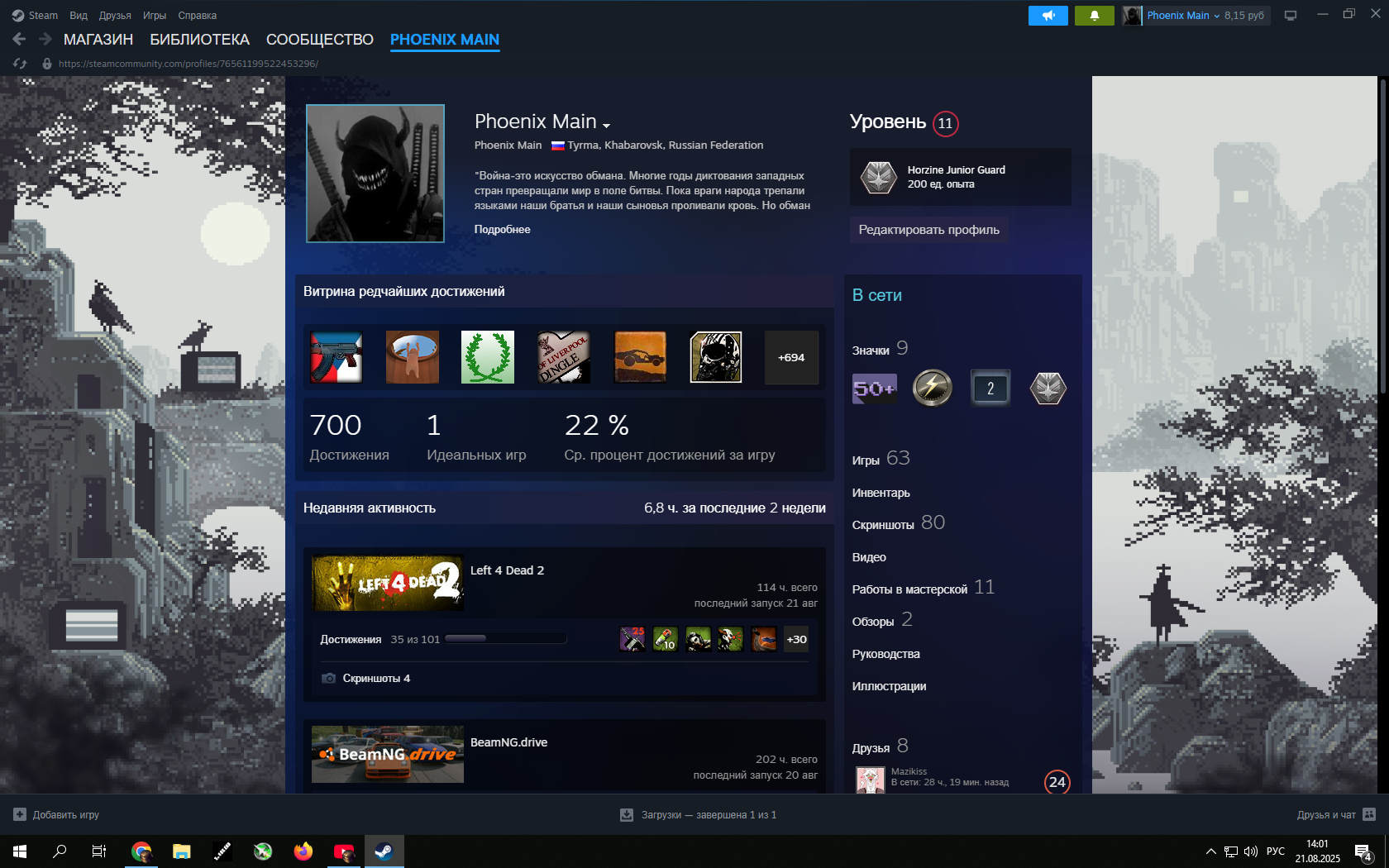Open the orange car achievement icon

(x=640, y=357)
